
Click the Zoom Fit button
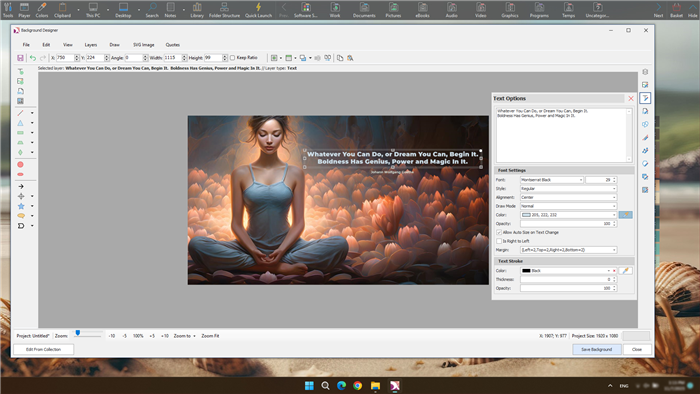tap(210, 336)
